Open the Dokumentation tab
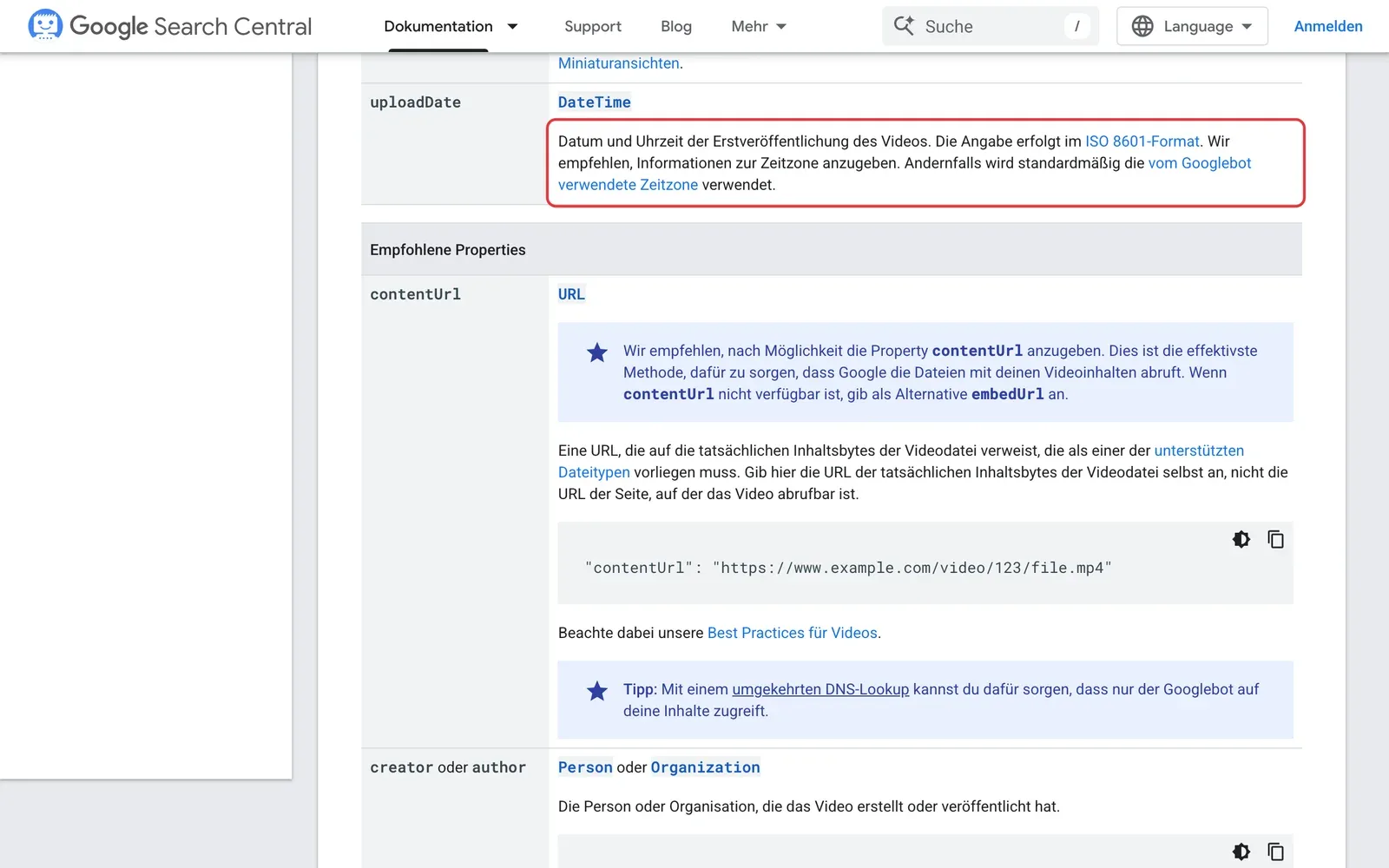 (x=438, y=26)
